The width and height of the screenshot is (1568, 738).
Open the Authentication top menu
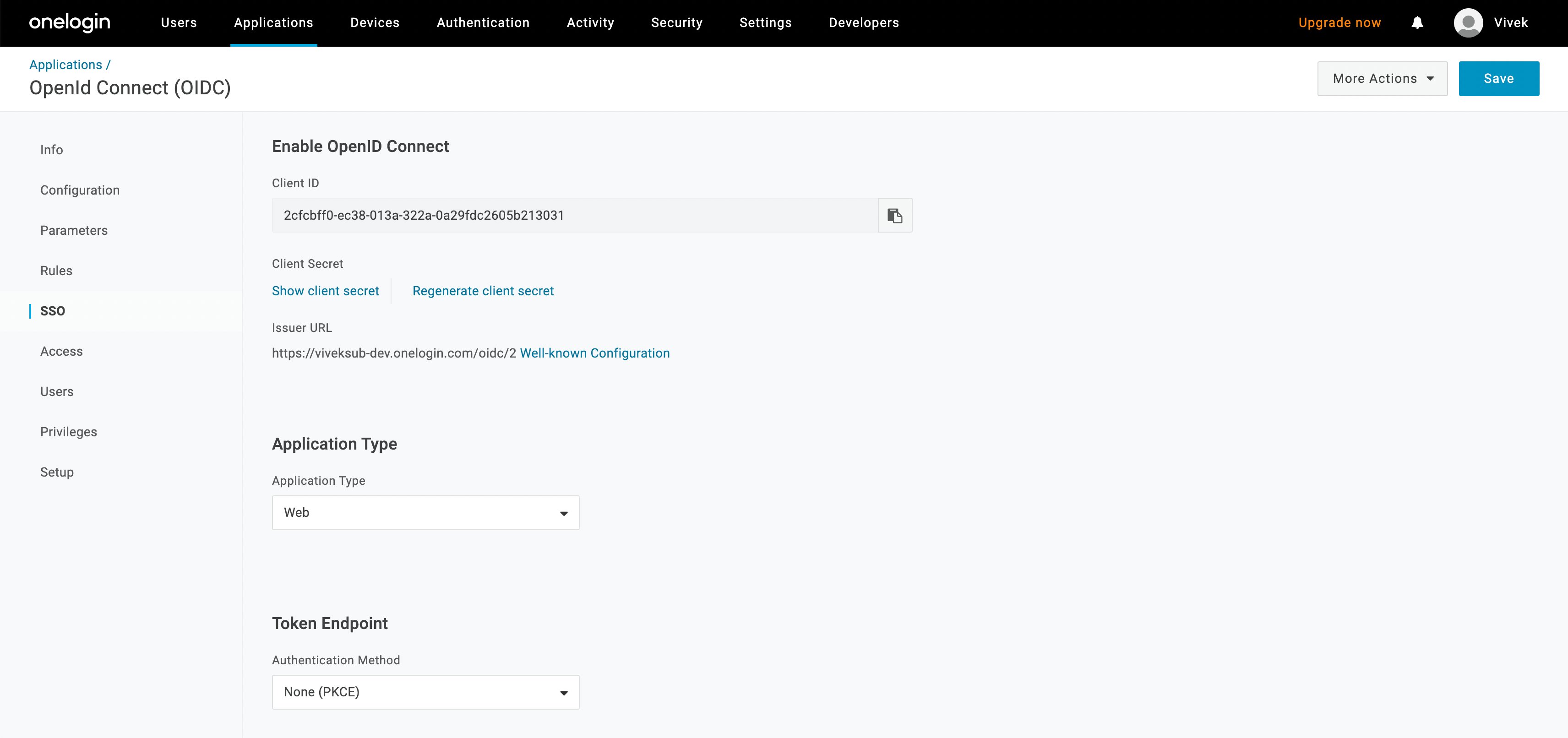pos(483,23)
